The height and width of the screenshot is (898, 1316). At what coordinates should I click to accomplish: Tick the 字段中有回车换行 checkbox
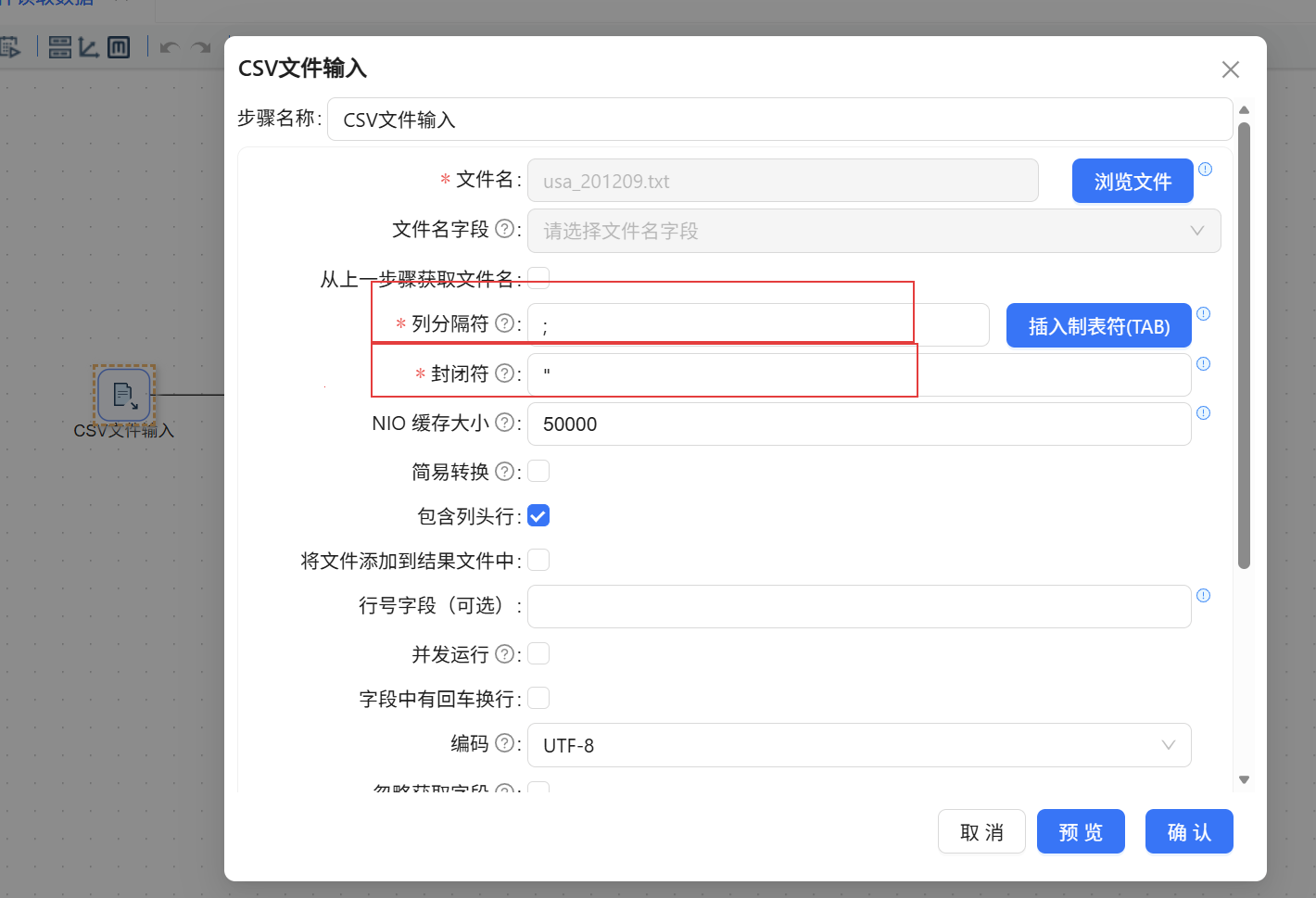click(x=538, y=698)
